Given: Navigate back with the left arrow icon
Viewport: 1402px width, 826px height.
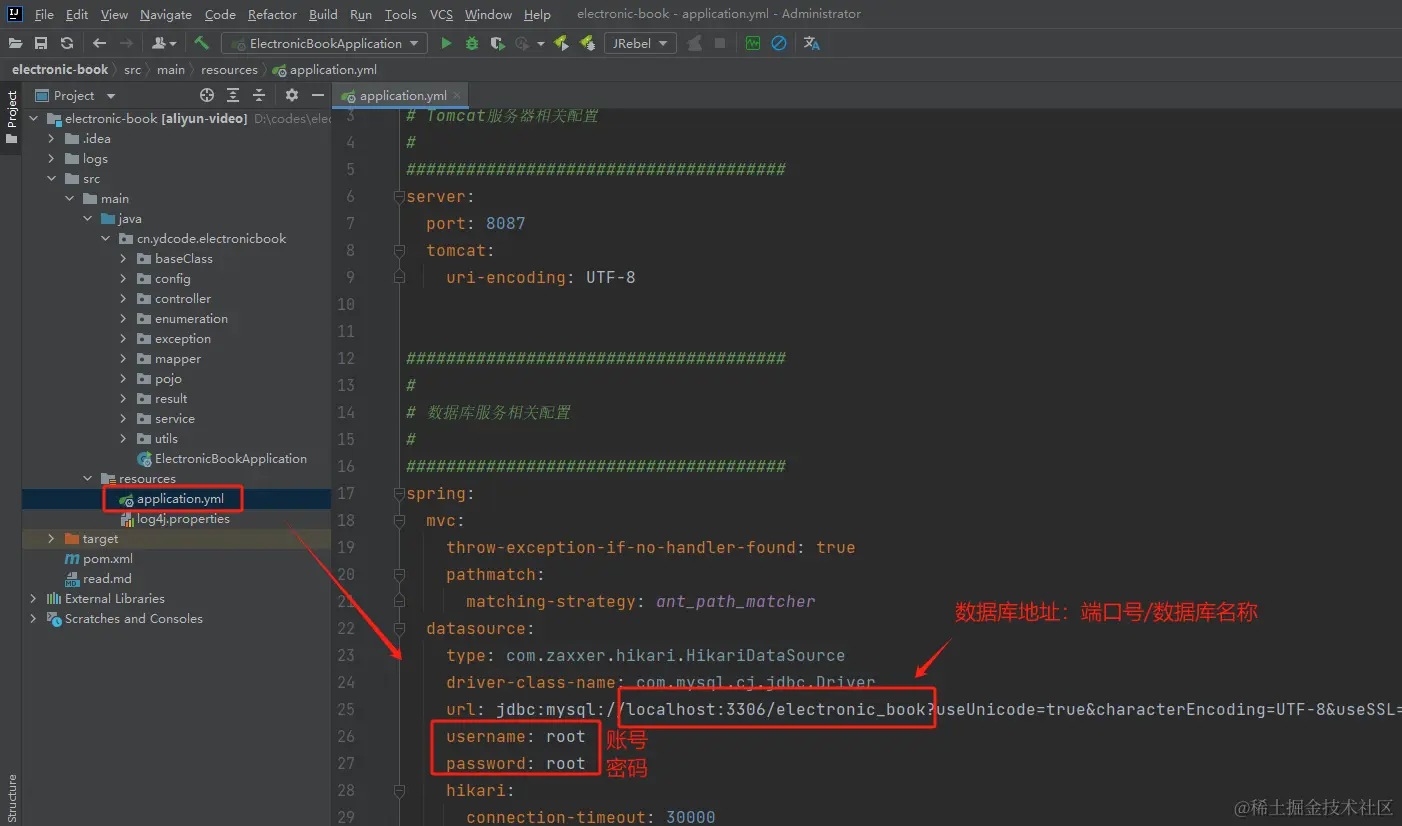Looking at the screenshot, I should point(99,43).
